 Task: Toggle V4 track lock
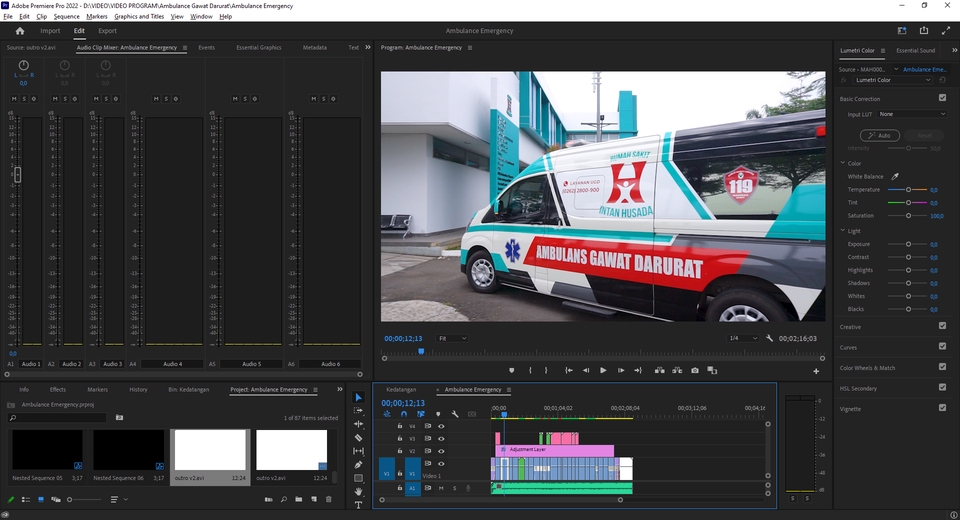coord(400,426)
